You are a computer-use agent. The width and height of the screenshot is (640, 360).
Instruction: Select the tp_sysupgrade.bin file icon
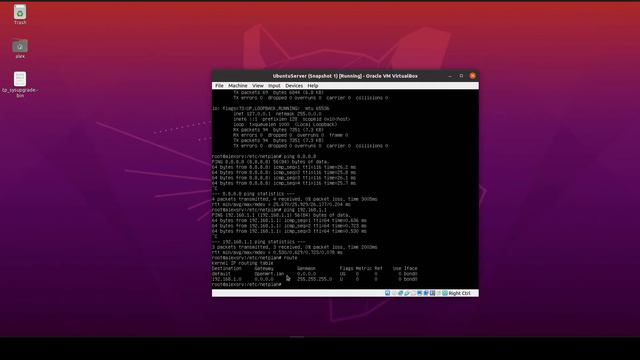click(x=20, y=84)
